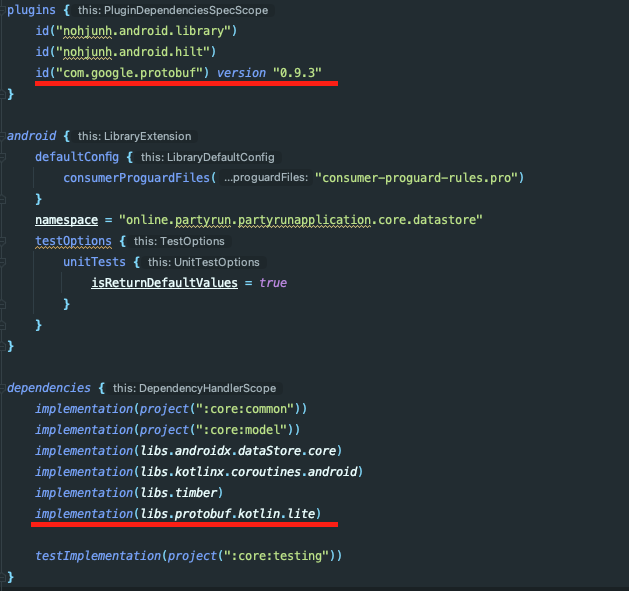Click libs.androidx.dataStore.core dependency reference
Screen dimensions: 629x591
[238, 451]
